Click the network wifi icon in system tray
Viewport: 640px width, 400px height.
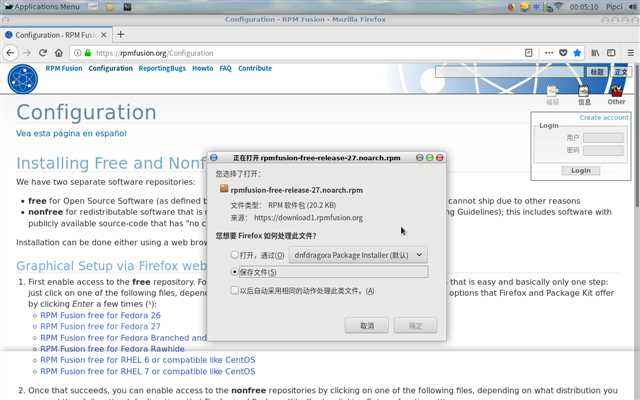[558, 7]
